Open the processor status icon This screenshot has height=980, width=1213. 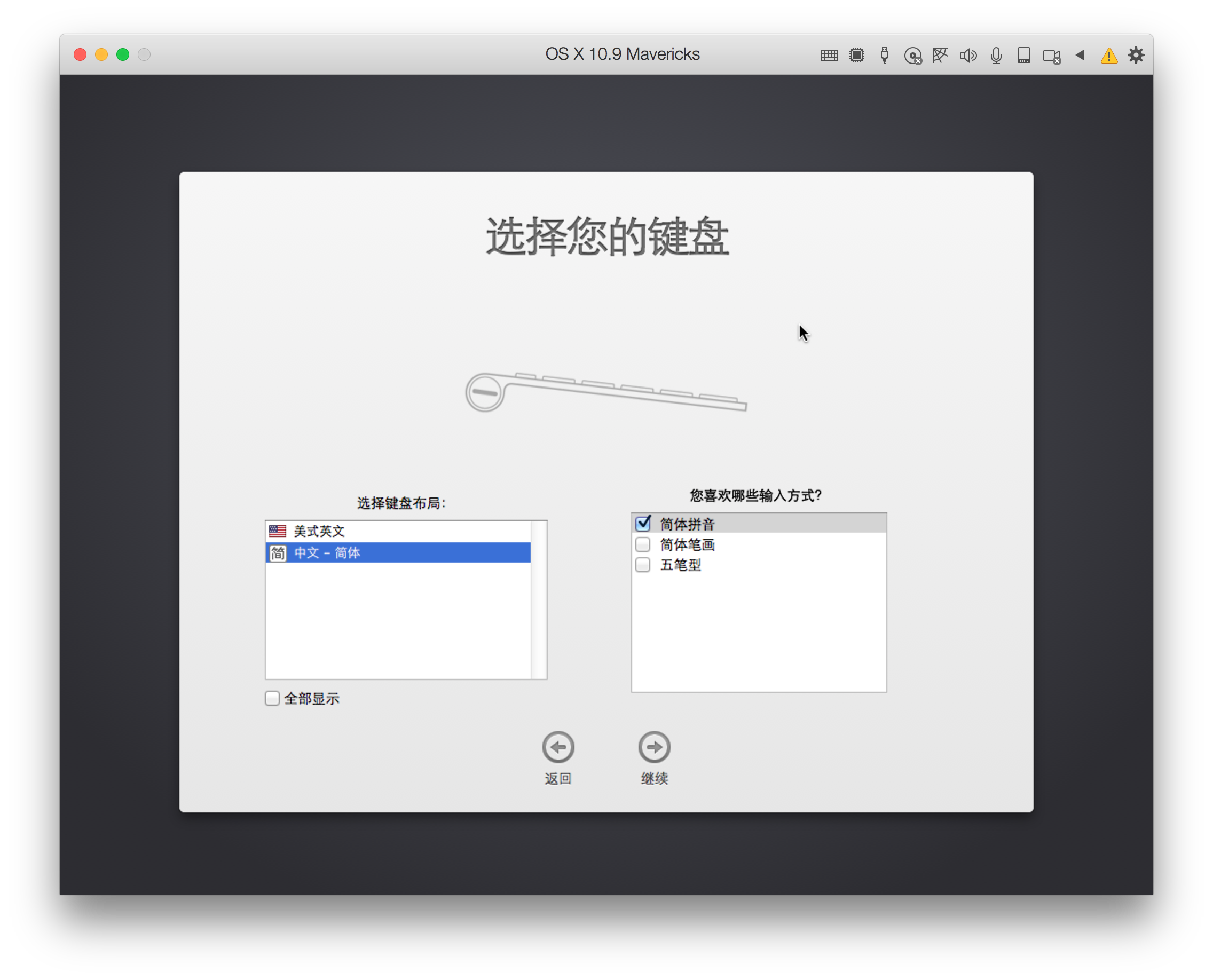pos(857,55)
